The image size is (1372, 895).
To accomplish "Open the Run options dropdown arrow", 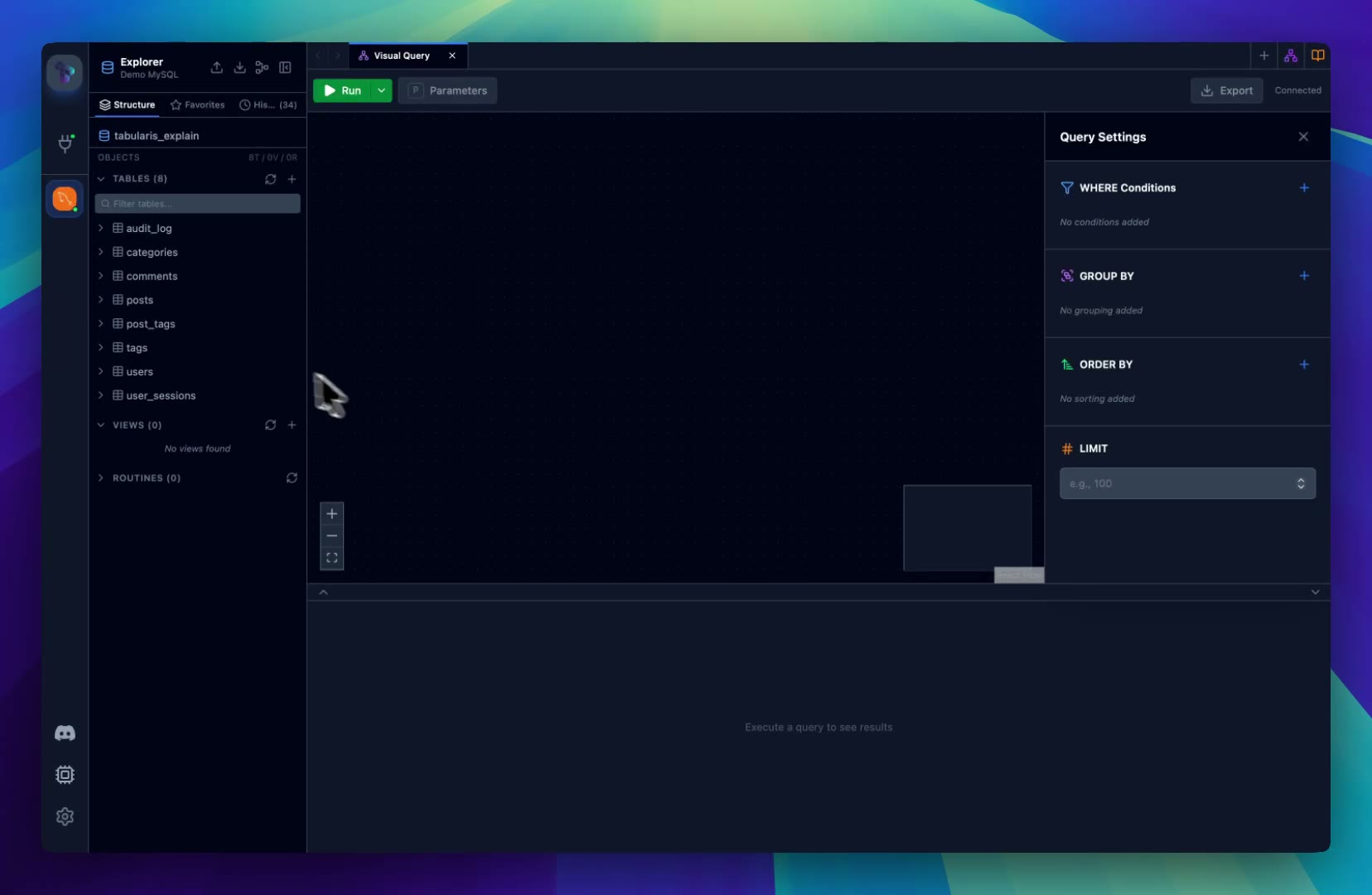I will tap(381, 90).
